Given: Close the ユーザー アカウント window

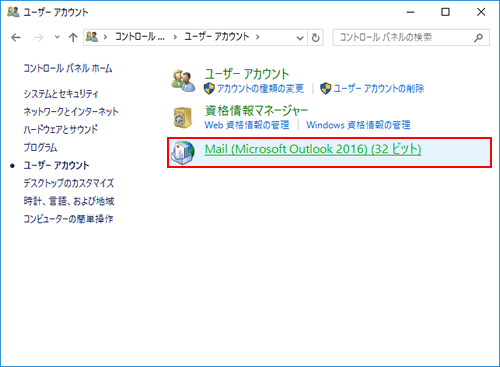Looking at the screenshot, I should point(481,12).
